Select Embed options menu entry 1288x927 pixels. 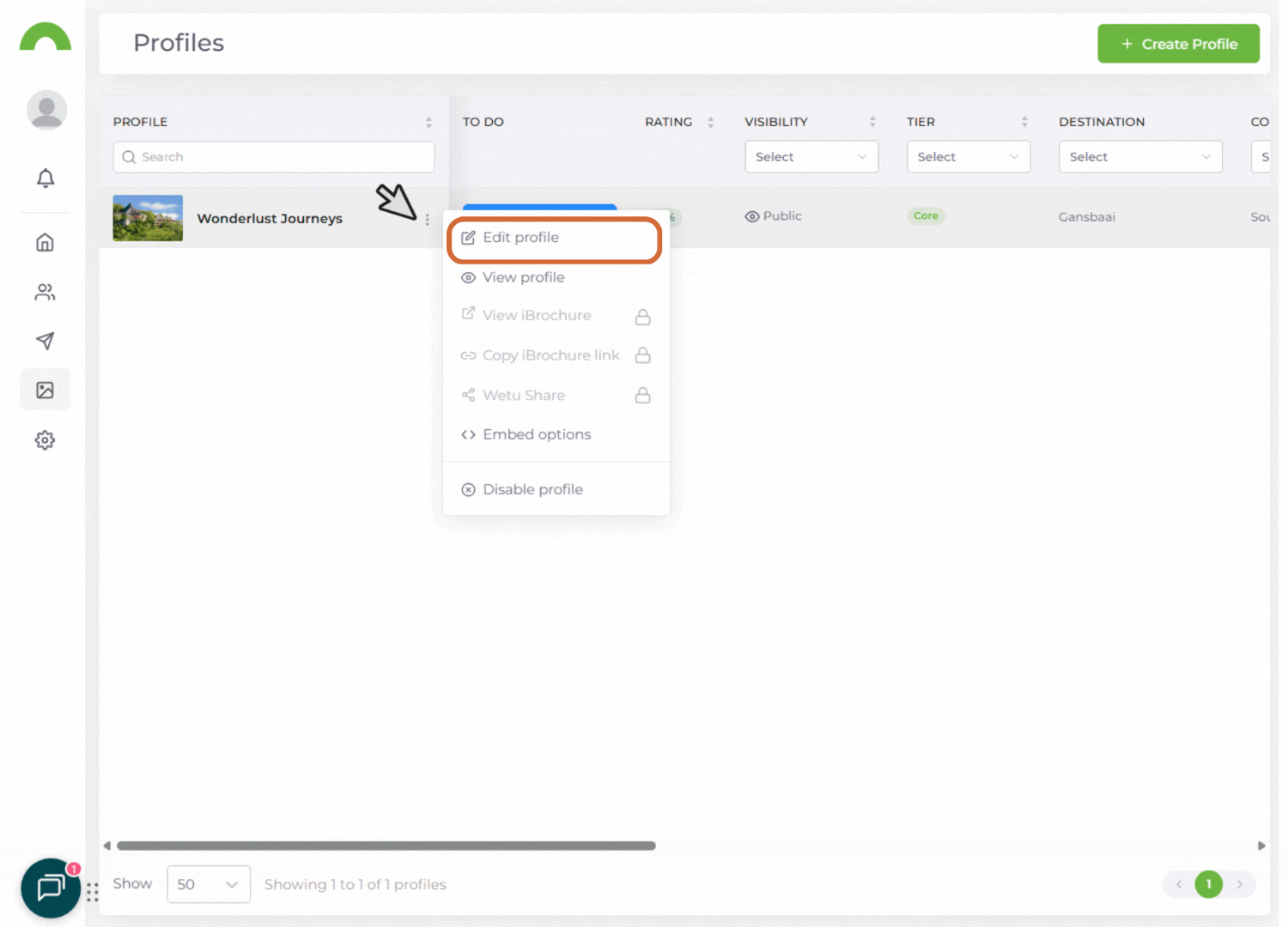coord(537,434)
